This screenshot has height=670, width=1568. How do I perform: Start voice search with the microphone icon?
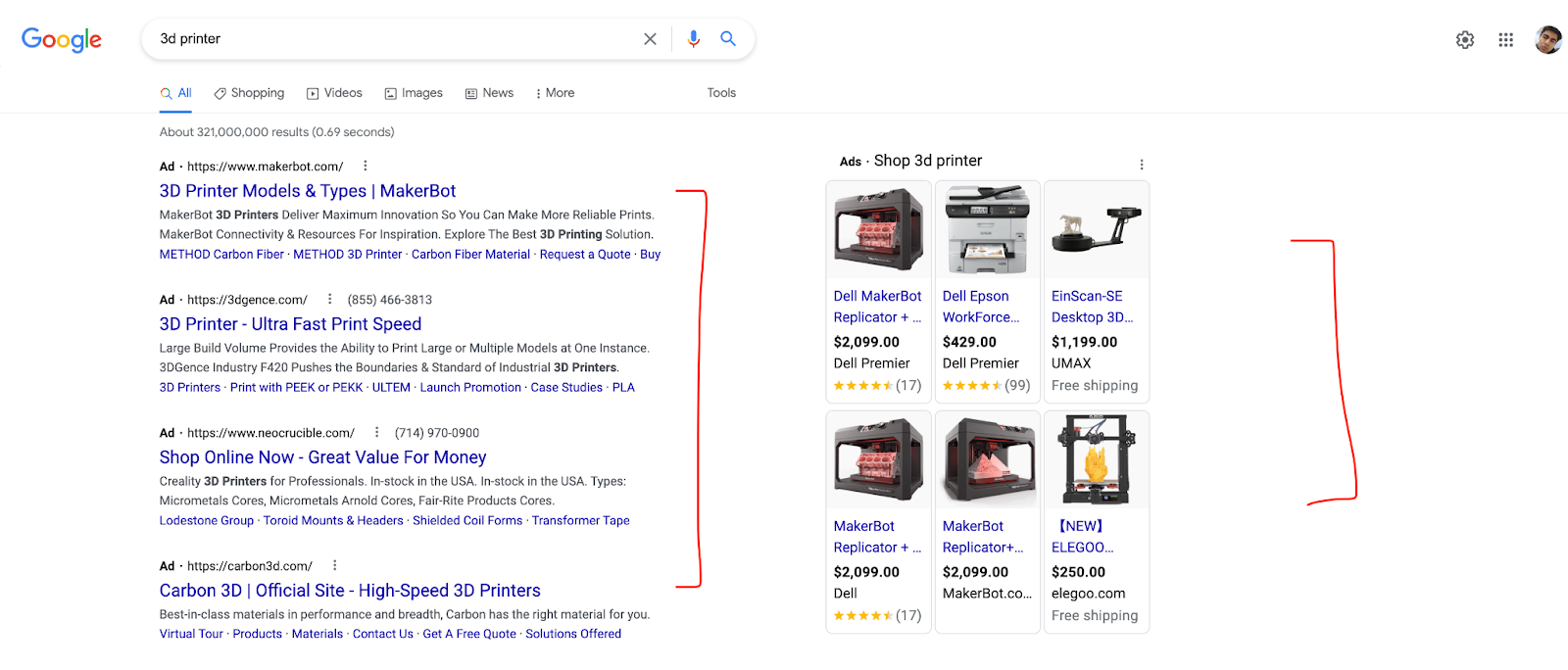694,39
